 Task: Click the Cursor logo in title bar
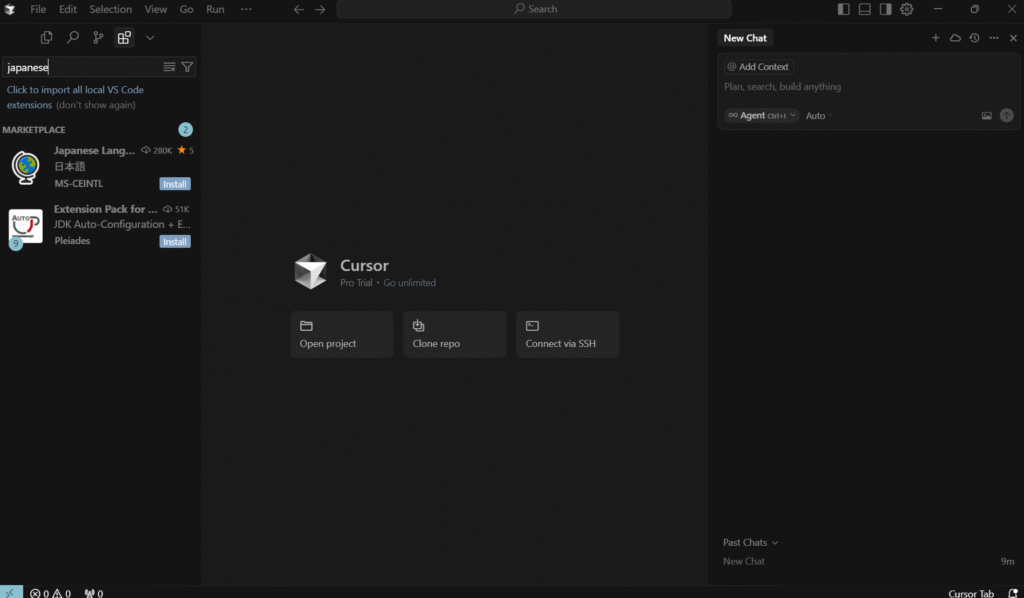click(x=10, y=9)
